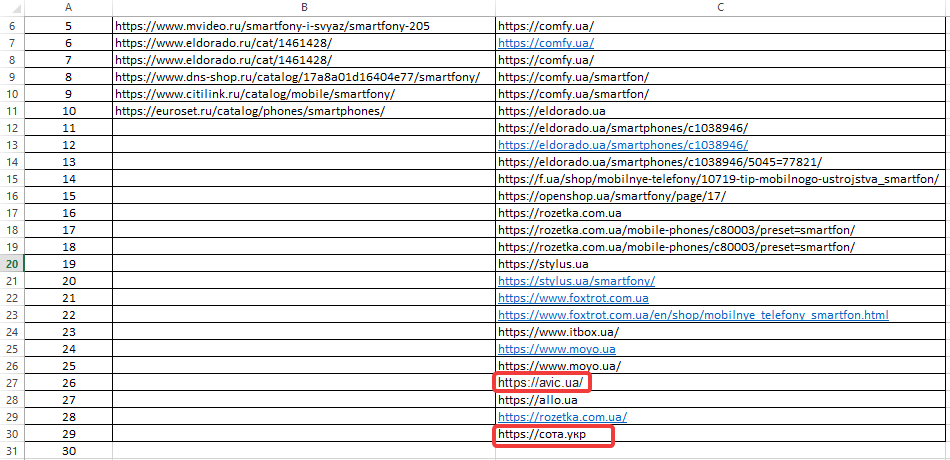
Task: Open blue eldorado.ua/smartphones/c1038946/ hyperlink in row 13
Action: (623, 145)
